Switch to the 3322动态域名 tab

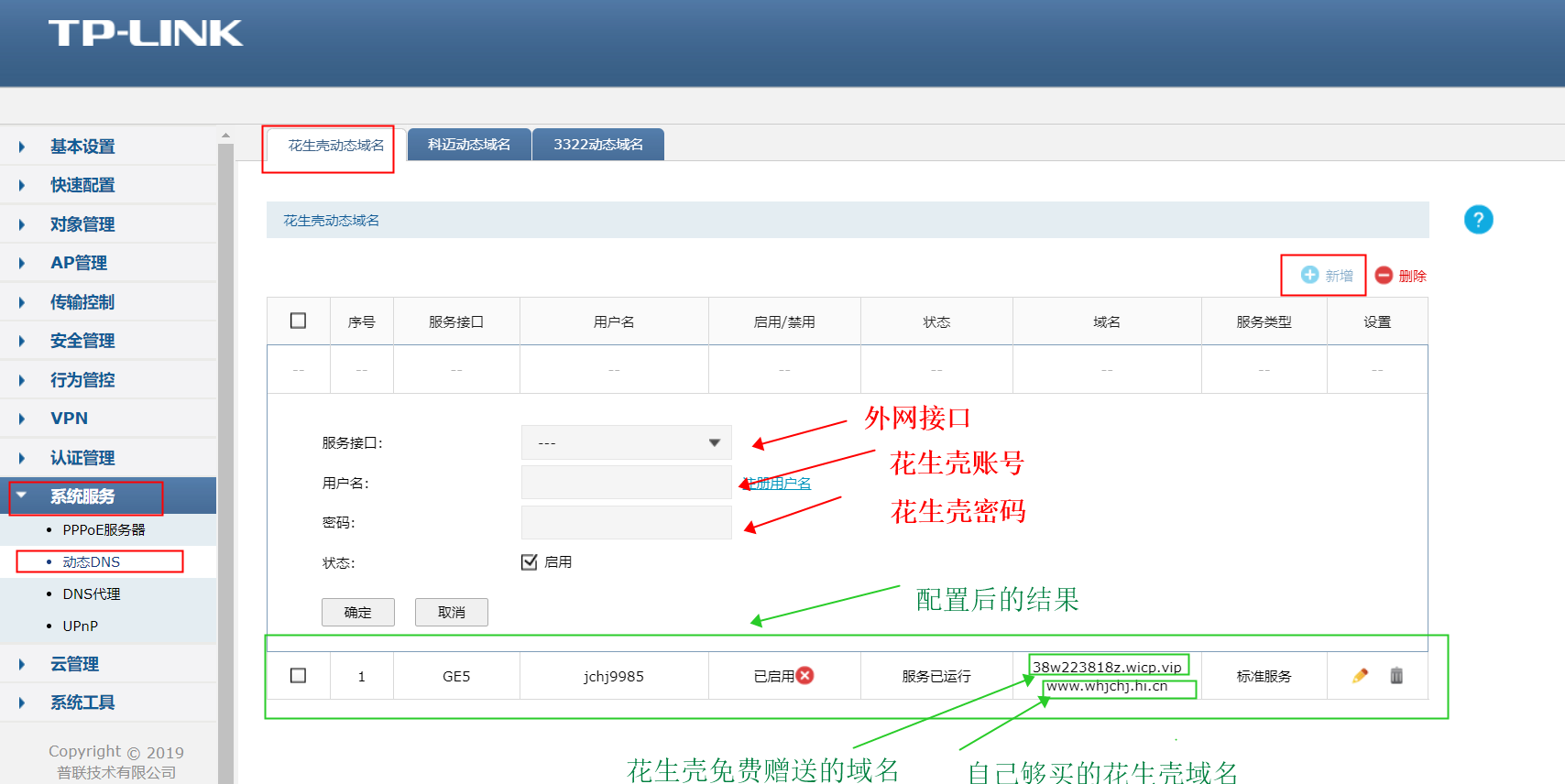(x=598, y=145)
